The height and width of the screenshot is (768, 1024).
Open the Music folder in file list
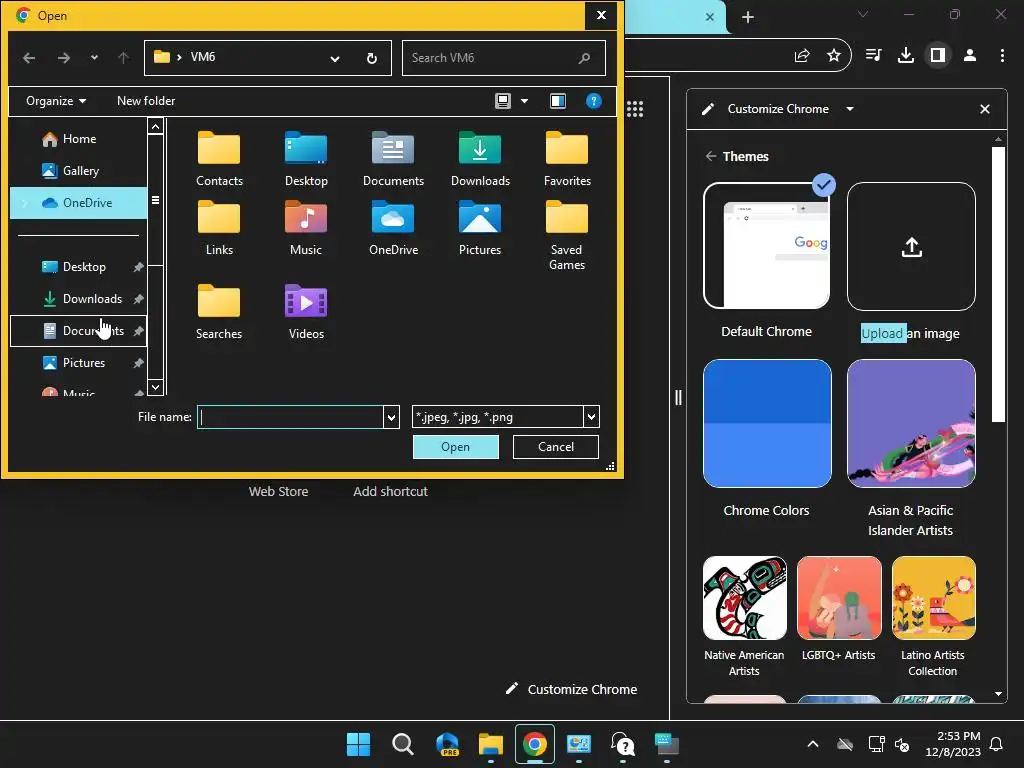pyautogui.click(x=306, y=229)
